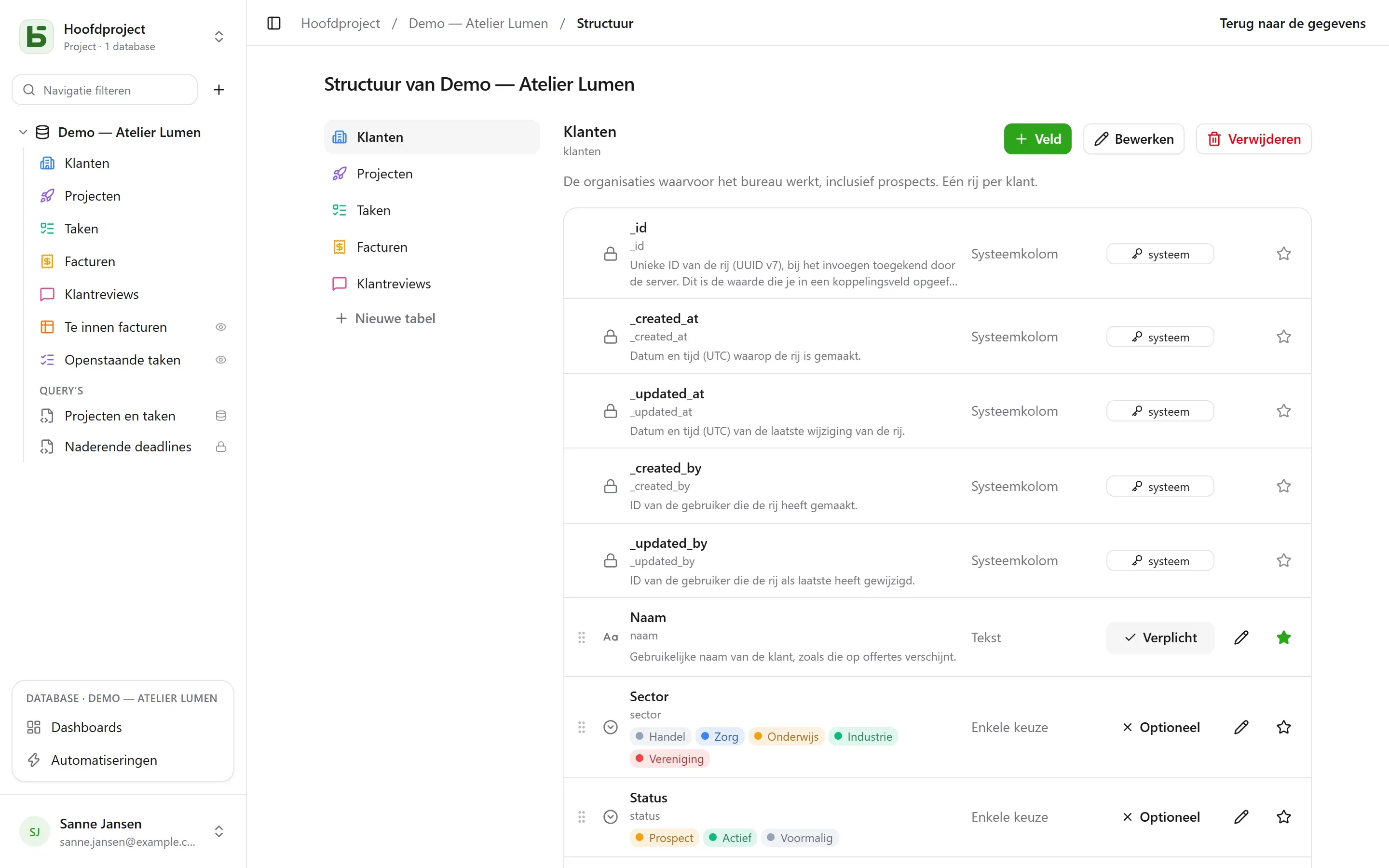Focus the Navigatie filteren input

[x=105, y=90]
